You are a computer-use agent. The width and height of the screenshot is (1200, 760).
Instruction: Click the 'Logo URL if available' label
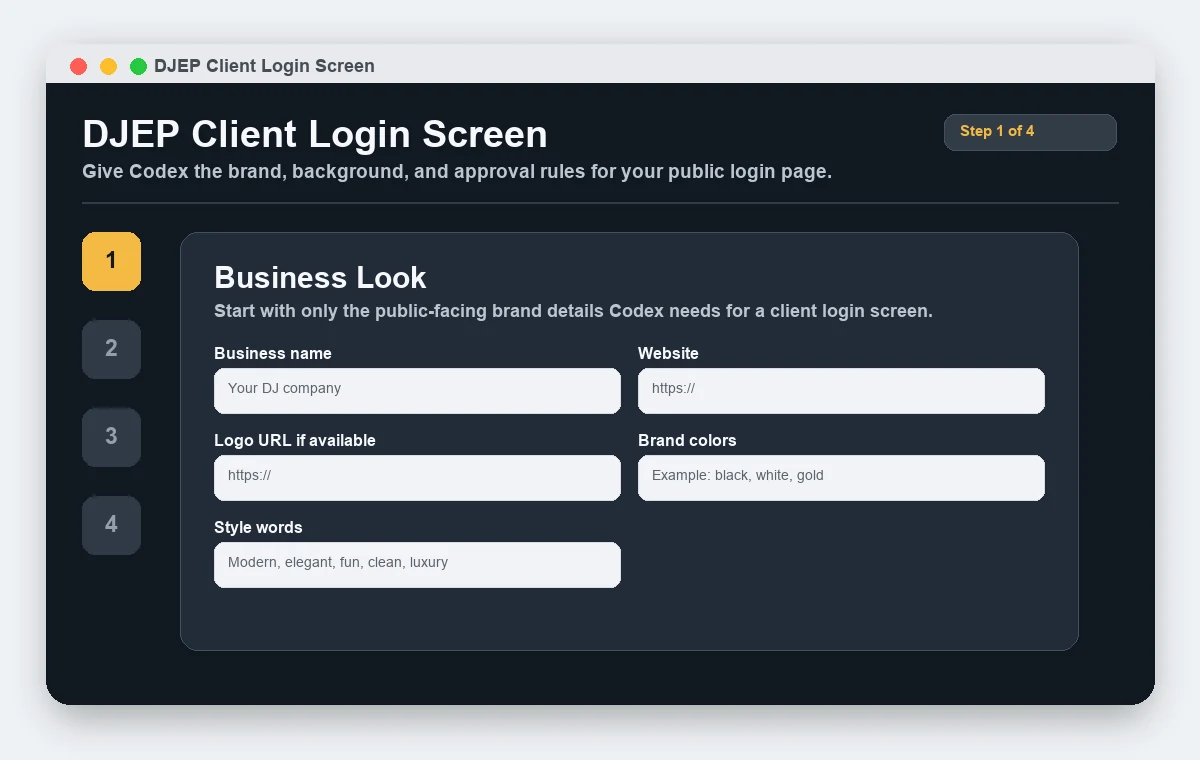click(x=295, y=440)
